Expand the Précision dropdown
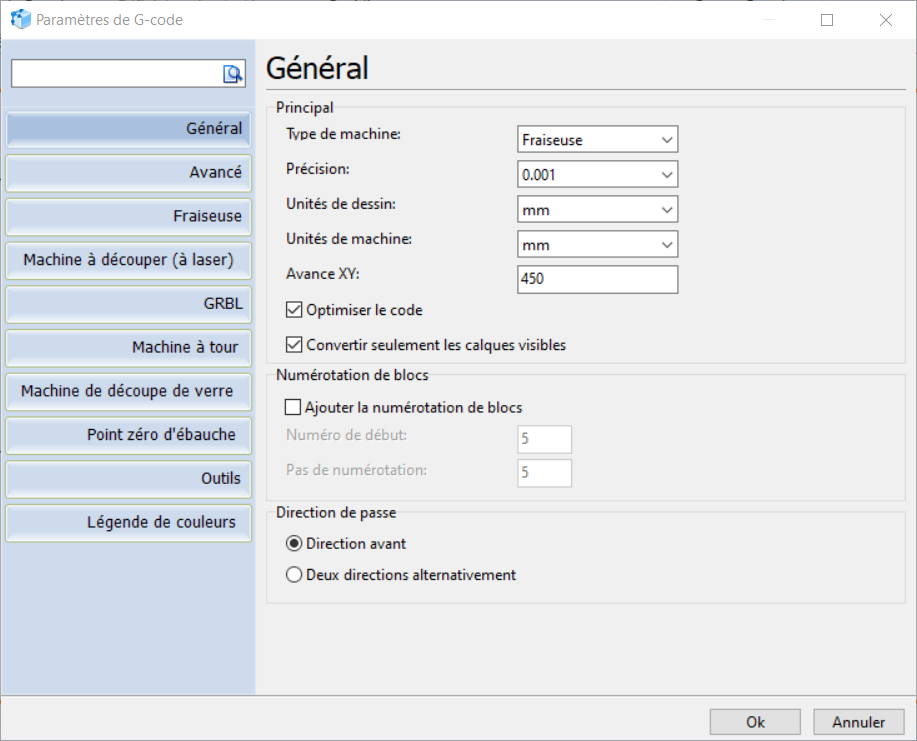Screen dimensions: 917x741 tap(598, 175)
